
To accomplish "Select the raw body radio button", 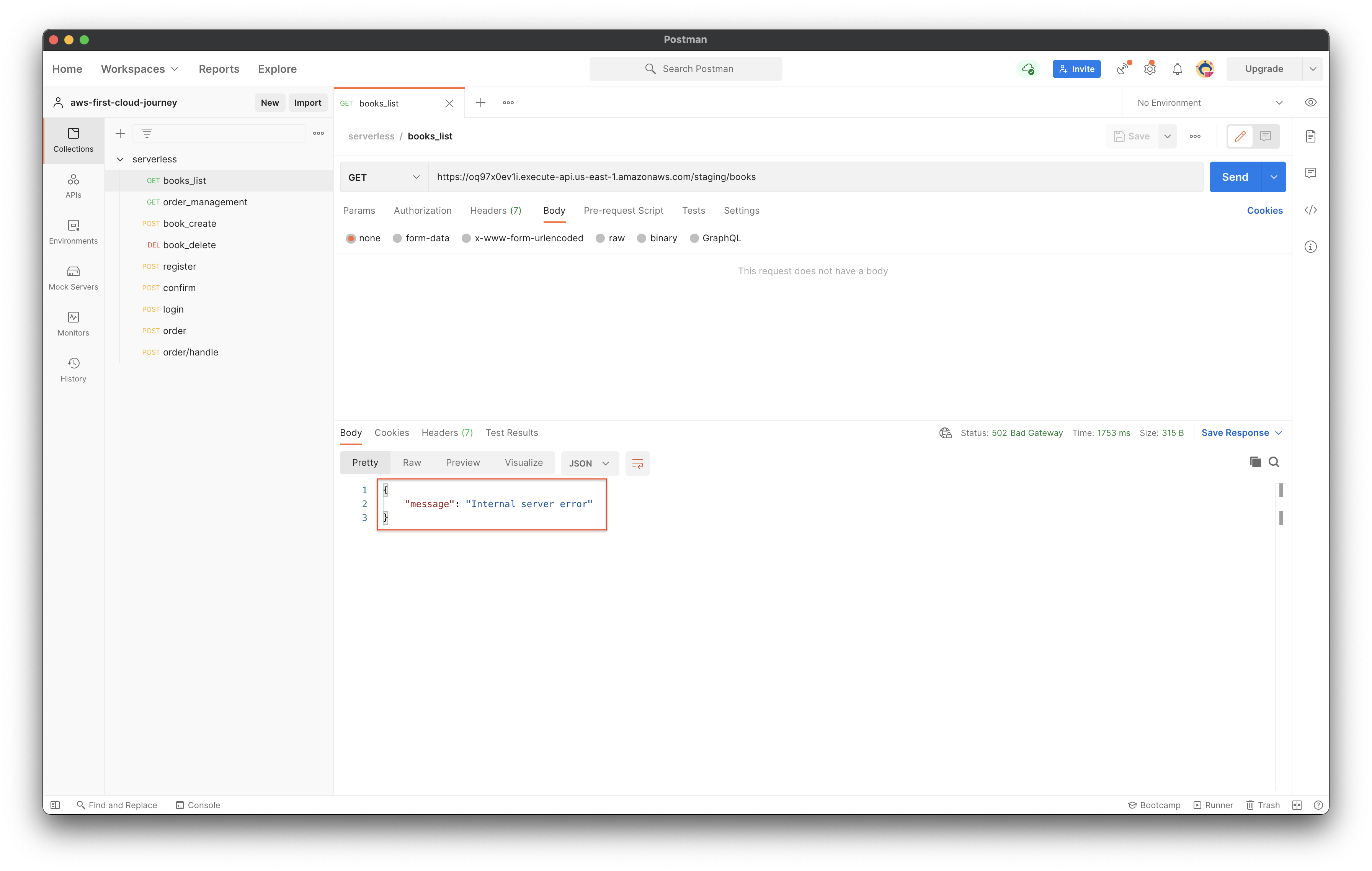I will coord(601,238).
